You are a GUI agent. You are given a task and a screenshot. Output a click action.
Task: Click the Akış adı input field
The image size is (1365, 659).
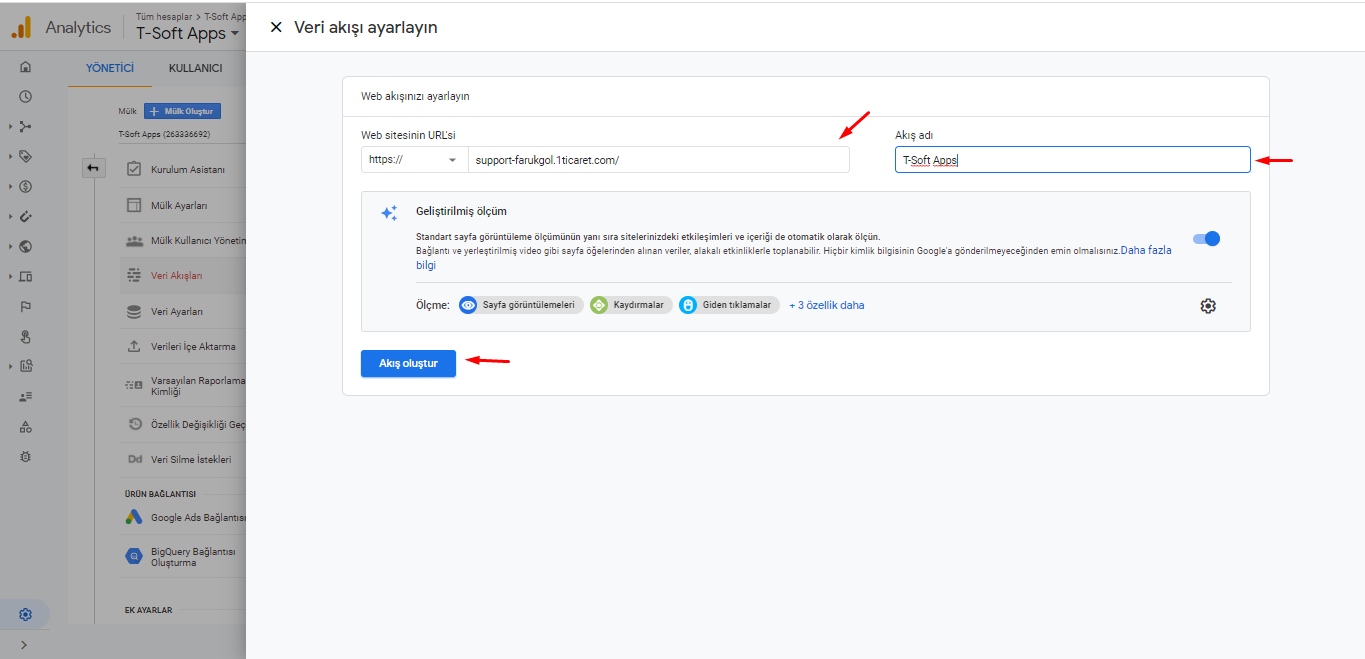[x=1073, y=160]
